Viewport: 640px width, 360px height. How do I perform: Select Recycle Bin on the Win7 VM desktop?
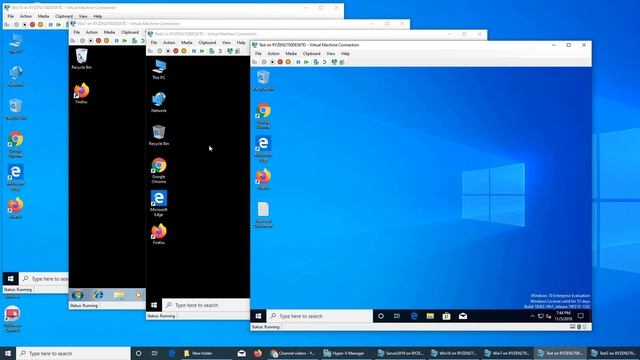pyautogui.click(x=82, y=59)
